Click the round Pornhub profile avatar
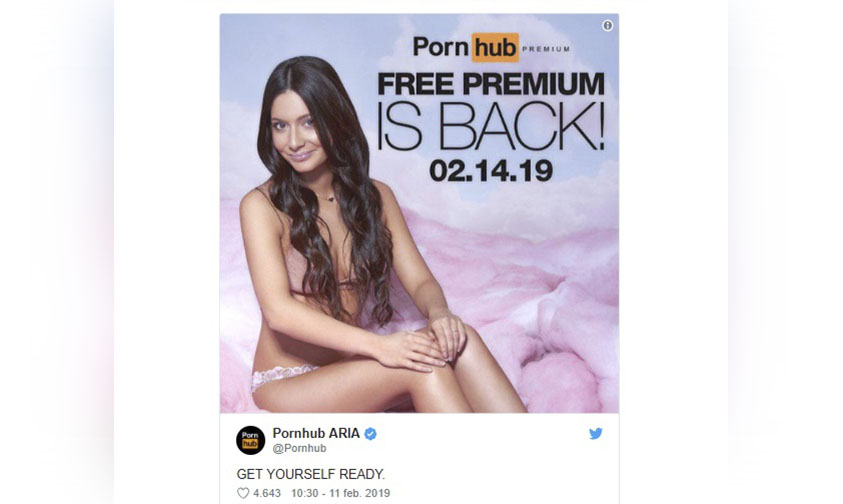 251,440
